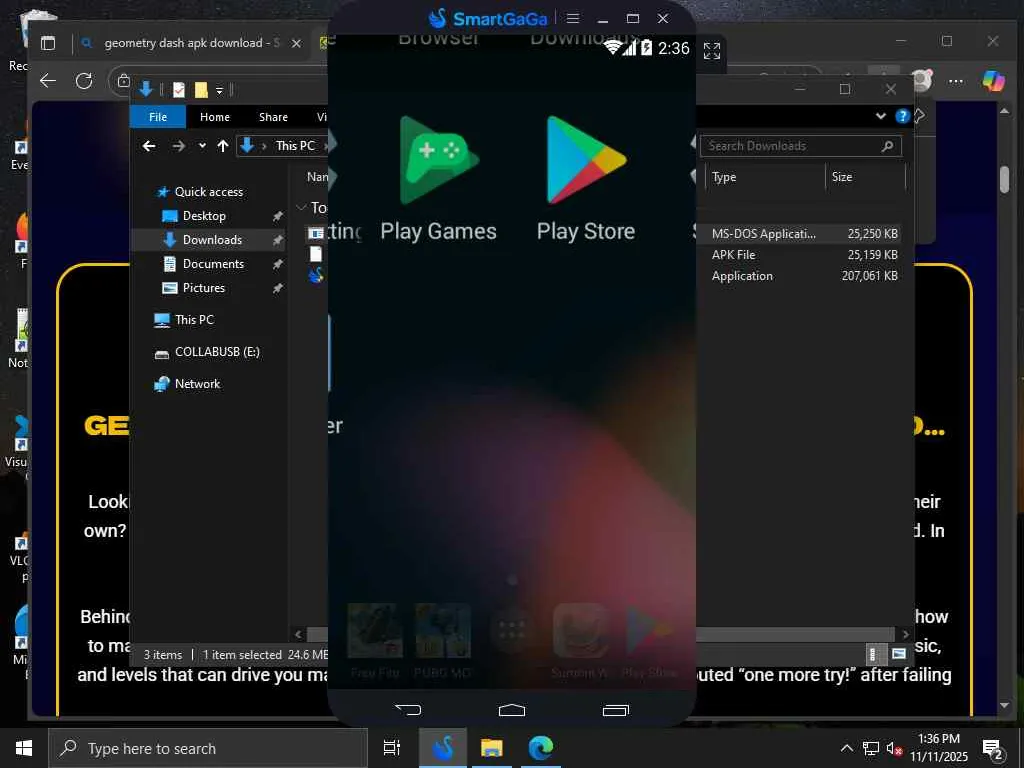Click the search magnifier in Explorer
This screenshot has height=768, width=1024.
887,146
